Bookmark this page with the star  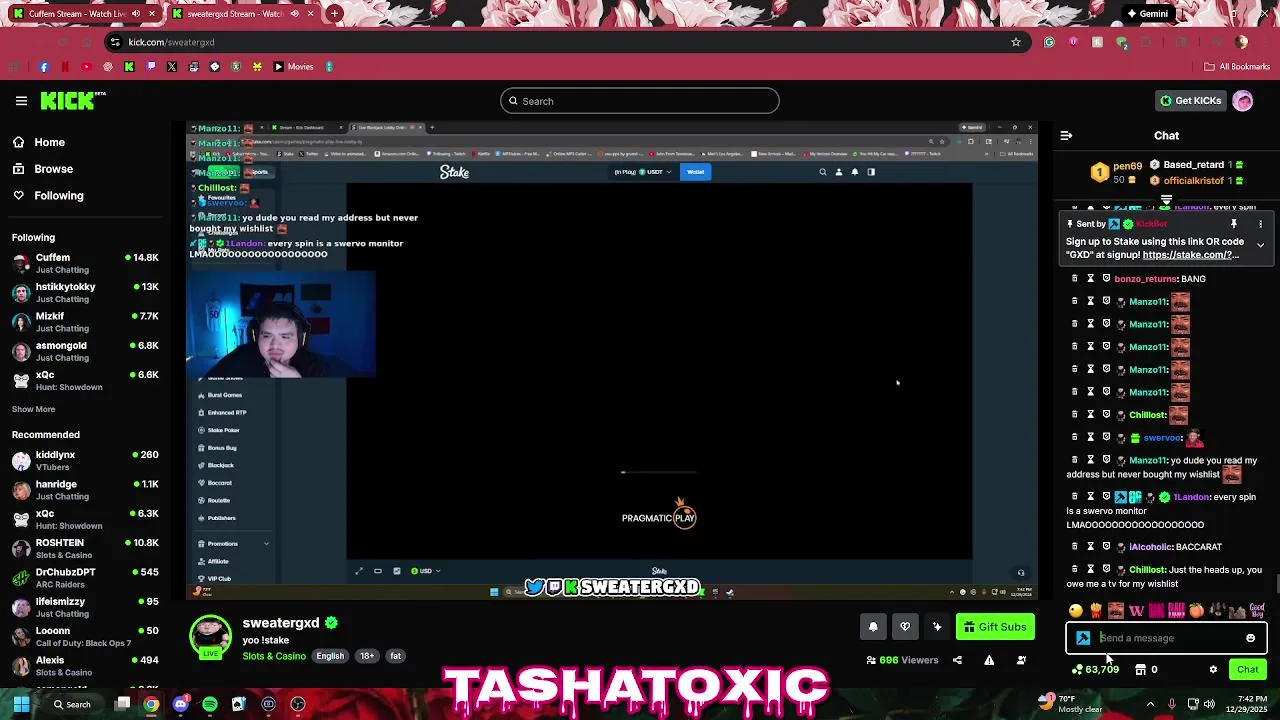click(1016, 42)
